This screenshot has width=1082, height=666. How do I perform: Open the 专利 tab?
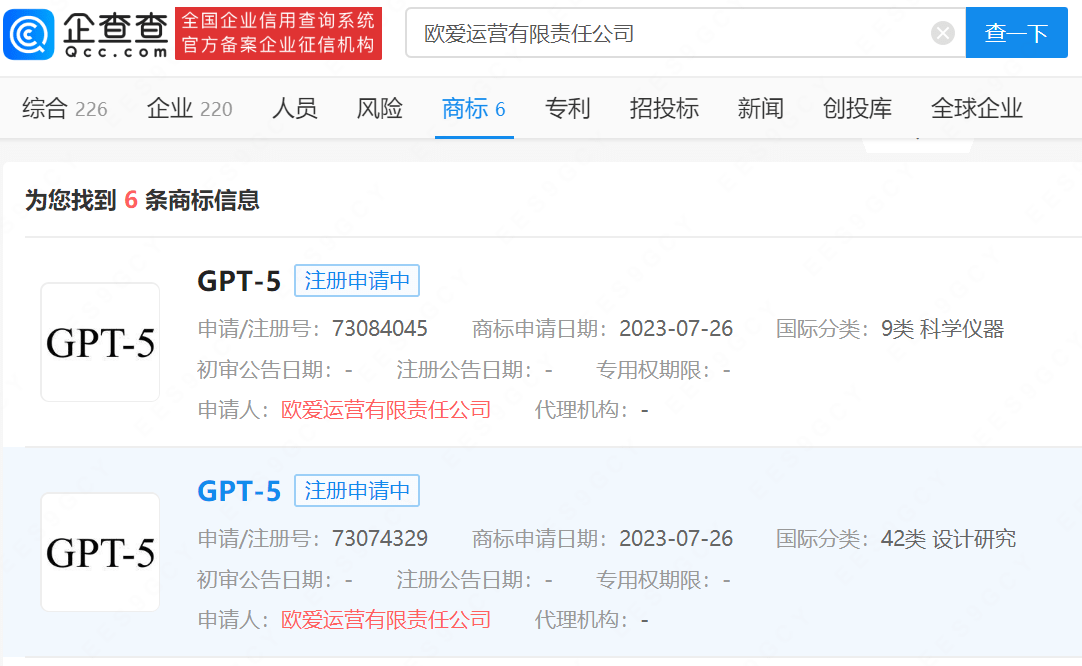567,108
